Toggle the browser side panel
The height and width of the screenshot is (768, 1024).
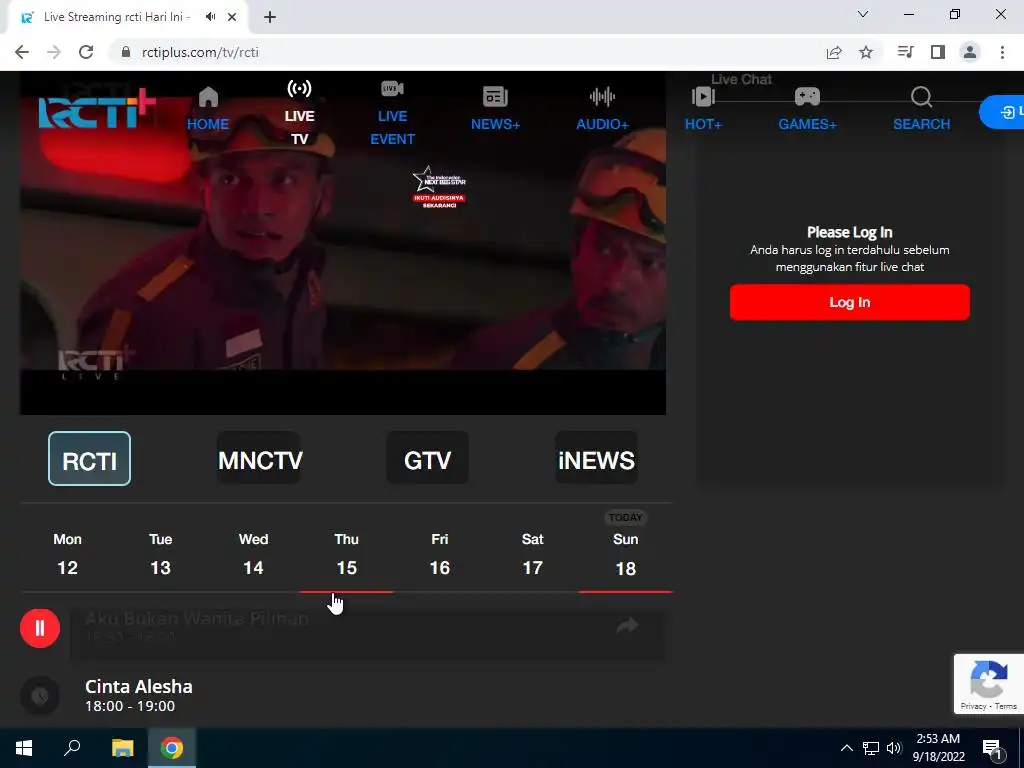[938, 52]
